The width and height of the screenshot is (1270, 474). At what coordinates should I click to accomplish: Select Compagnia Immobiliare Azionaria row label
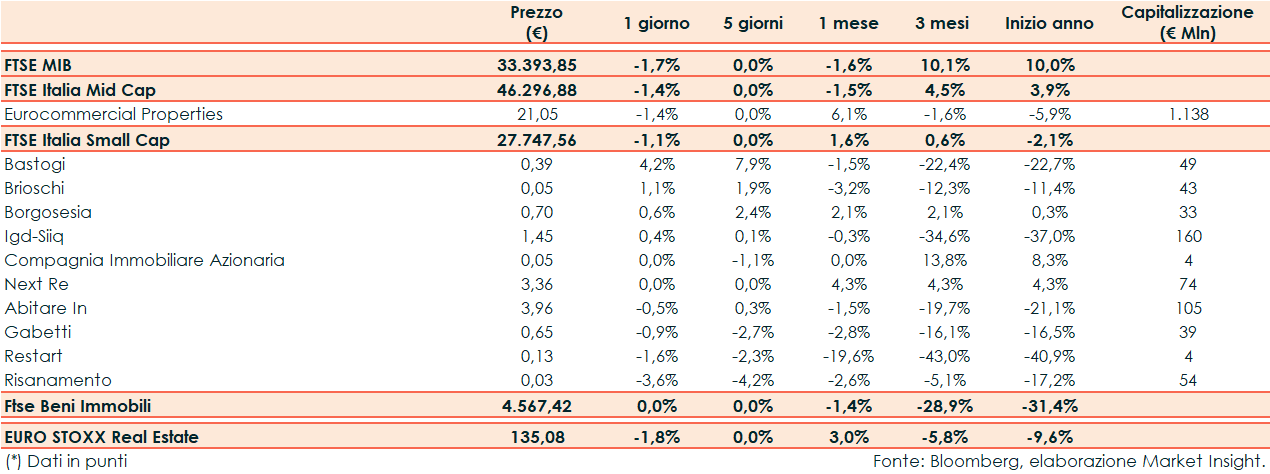(x=144, y=260)
